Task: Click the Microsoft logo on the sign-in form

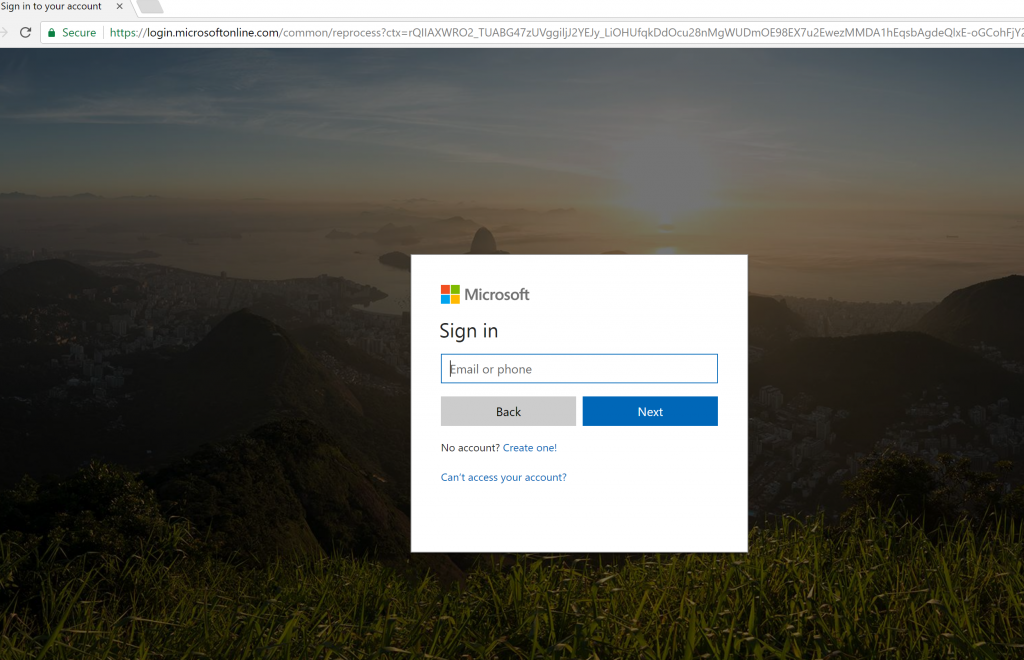Action: (483, 293)
